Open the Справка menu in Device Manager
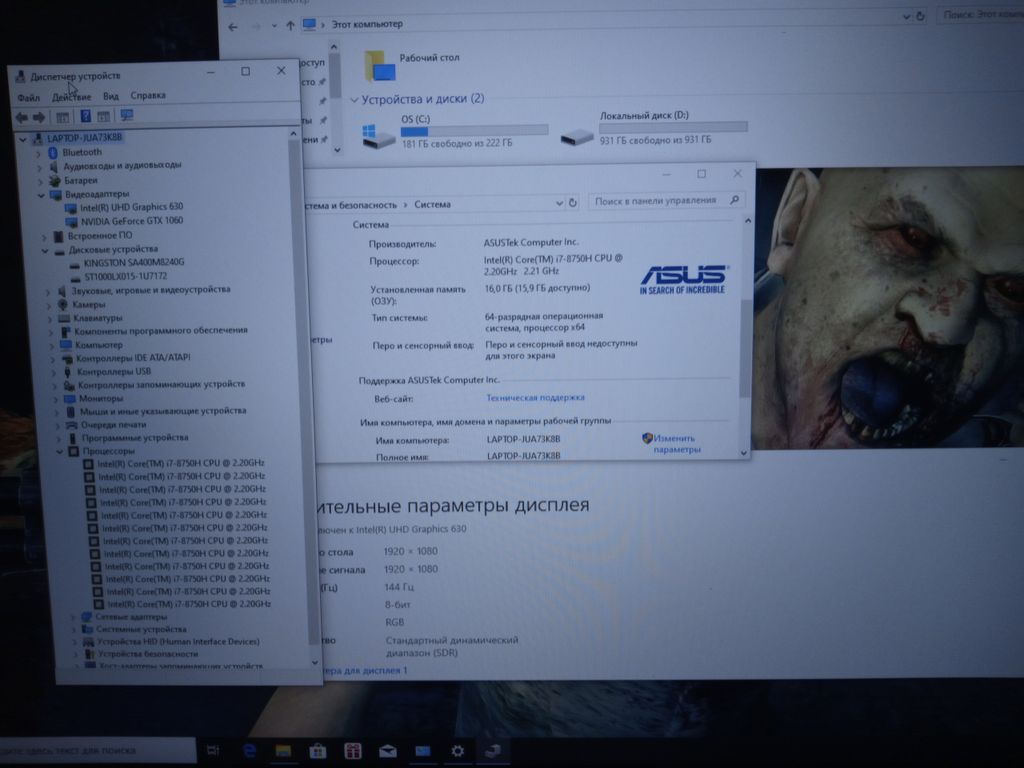The width and height of the screenshot is (1024, 768). point(148,96)
